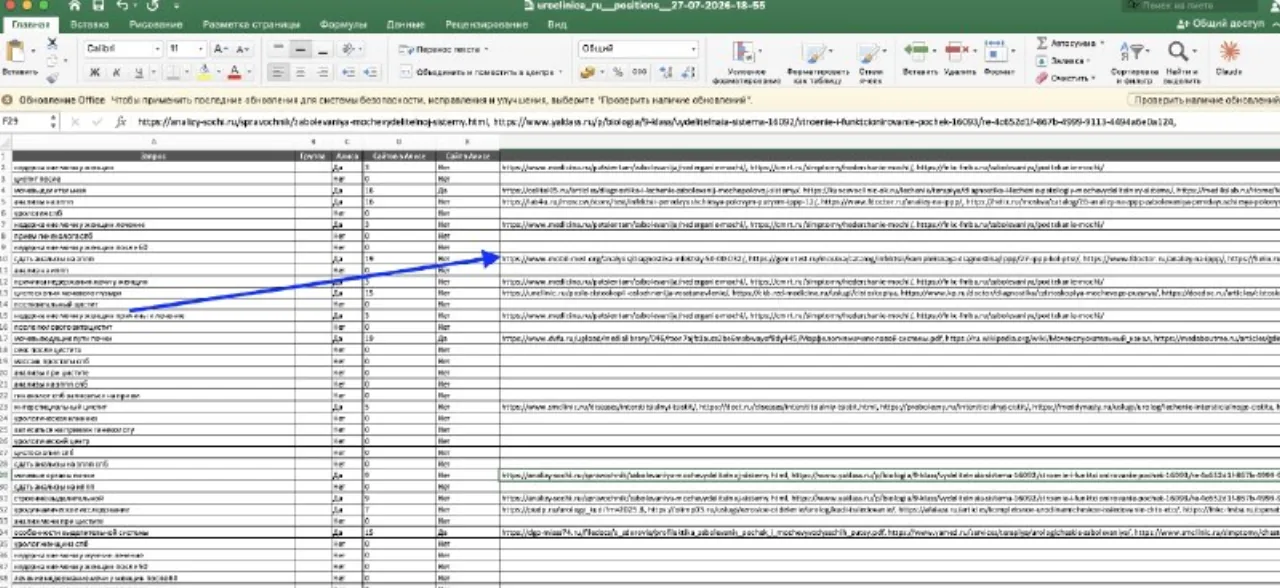Switch to the Данные (Data) tab
This screenshot has height=588, width=1280.
tap(405, 24)
